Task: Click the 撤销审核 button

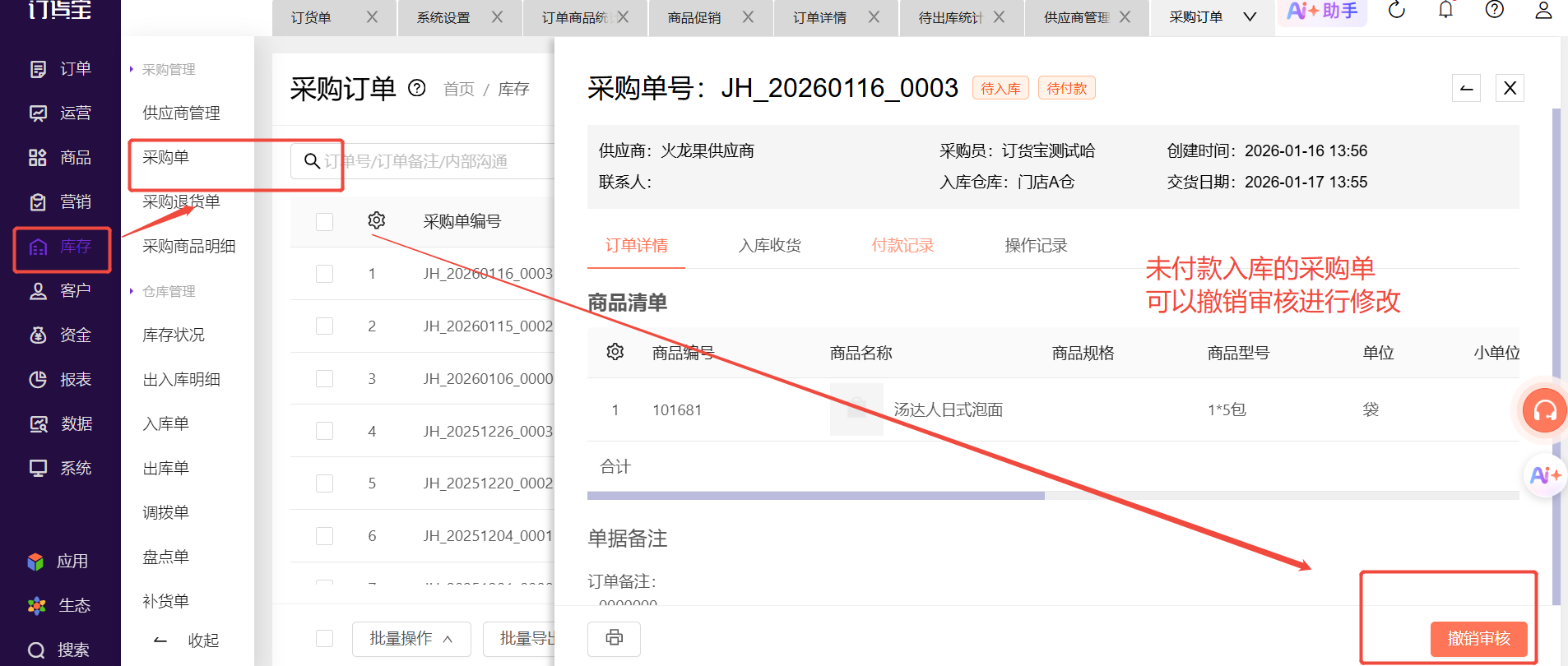Action: [1479, 639]
